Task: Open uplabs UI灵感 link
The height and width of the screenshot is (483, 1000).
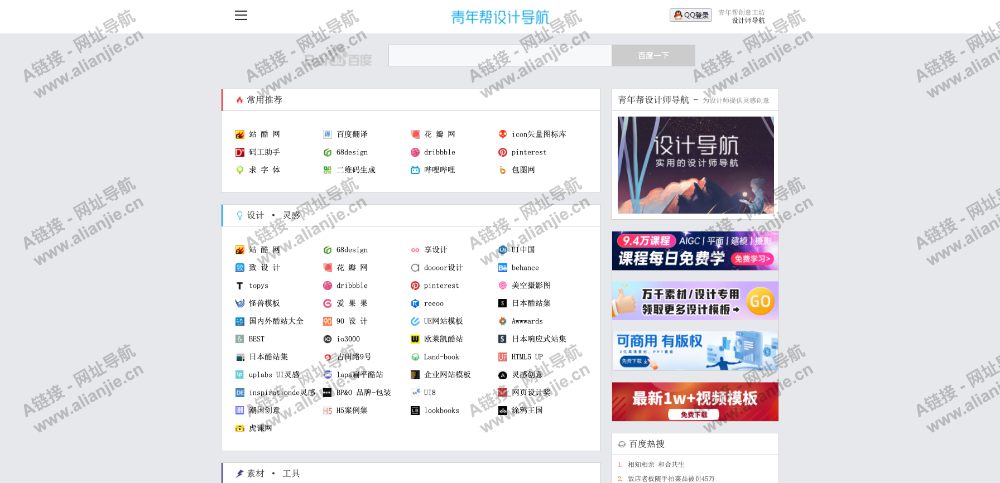Action: pos(274,375)
